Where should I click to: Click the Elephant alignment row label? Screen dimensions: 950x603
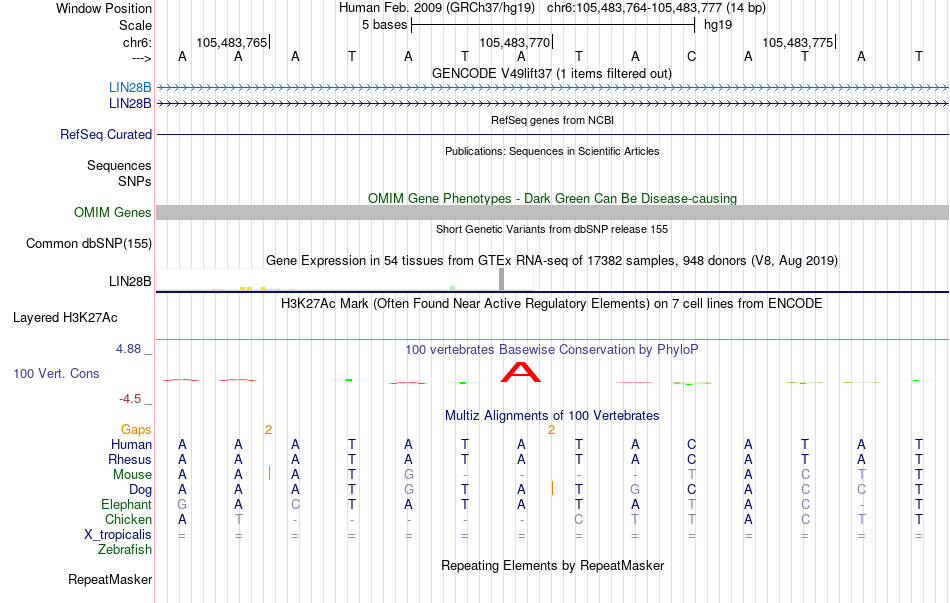pos(126,505)
